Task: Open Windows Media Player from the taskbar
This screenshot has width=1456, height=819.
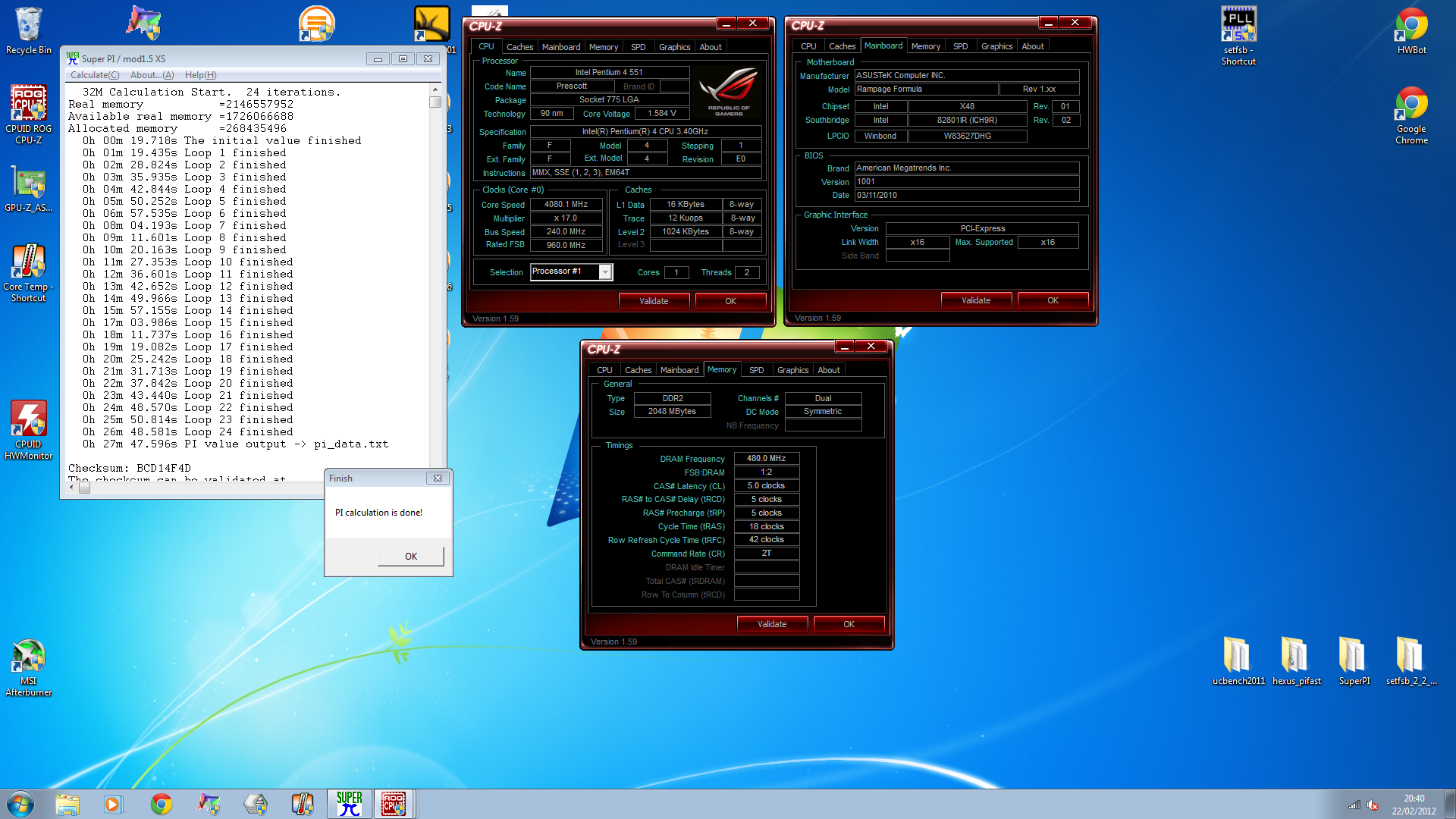Action: pos(114,804)
